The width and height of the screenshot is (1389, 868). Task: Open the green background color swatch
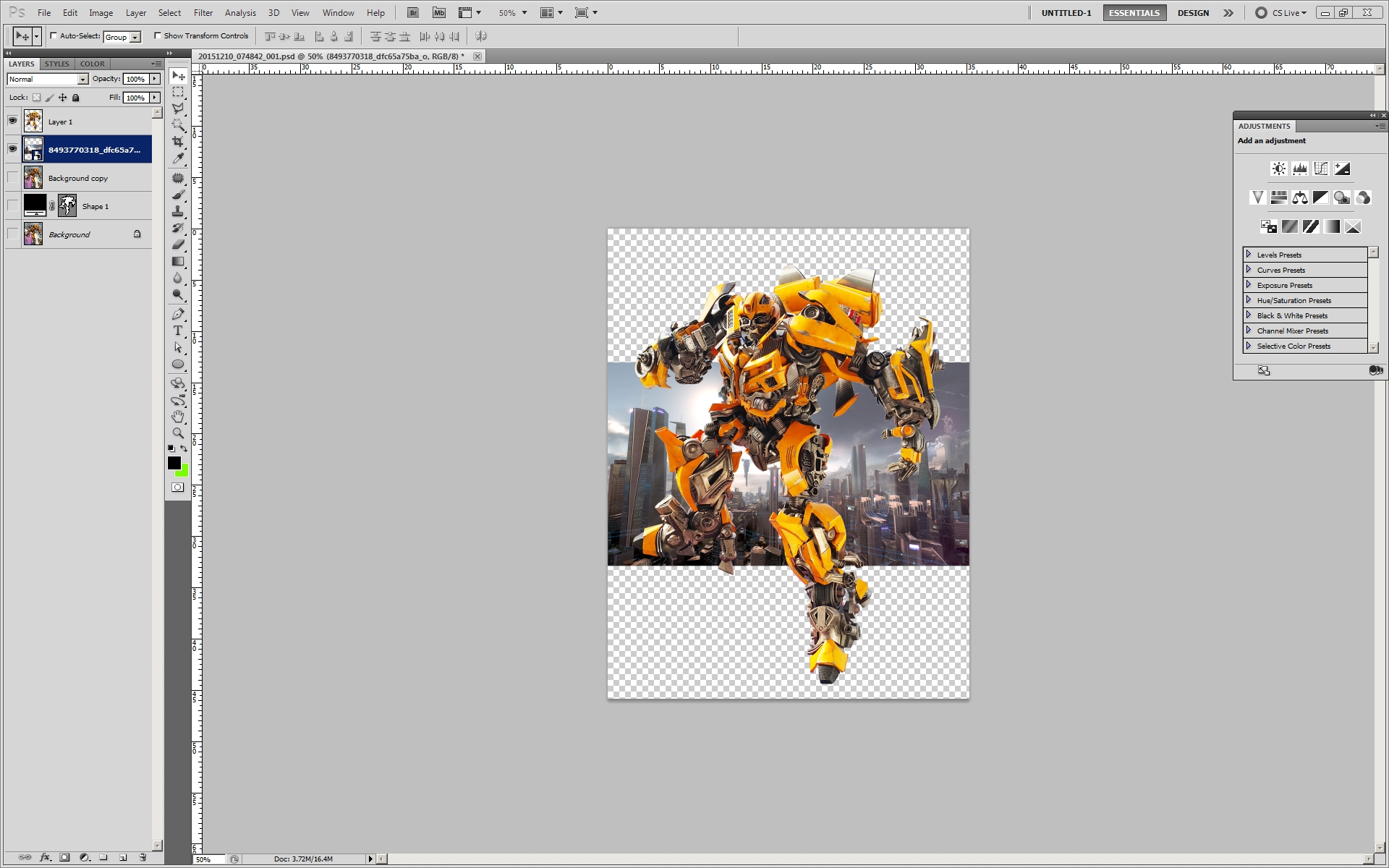click(x=184, y=472)
